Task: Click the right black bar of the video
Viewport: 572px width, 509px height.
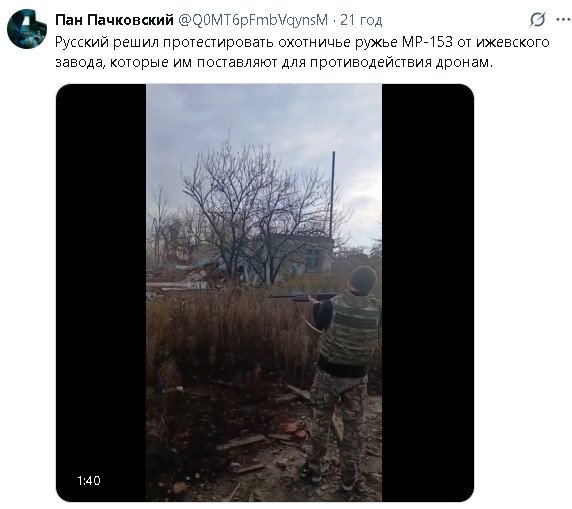Action: tap(428, 292)
